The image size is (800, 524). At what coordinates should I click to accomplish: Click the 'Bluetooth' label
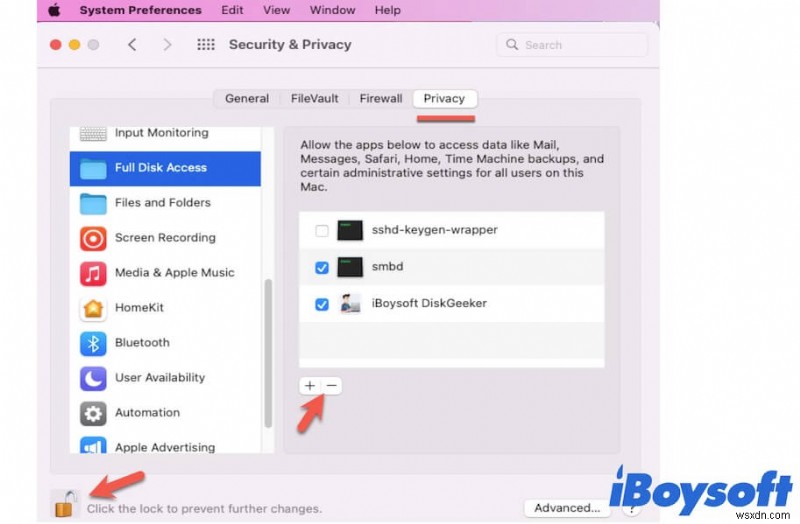(x=142, y=342)
